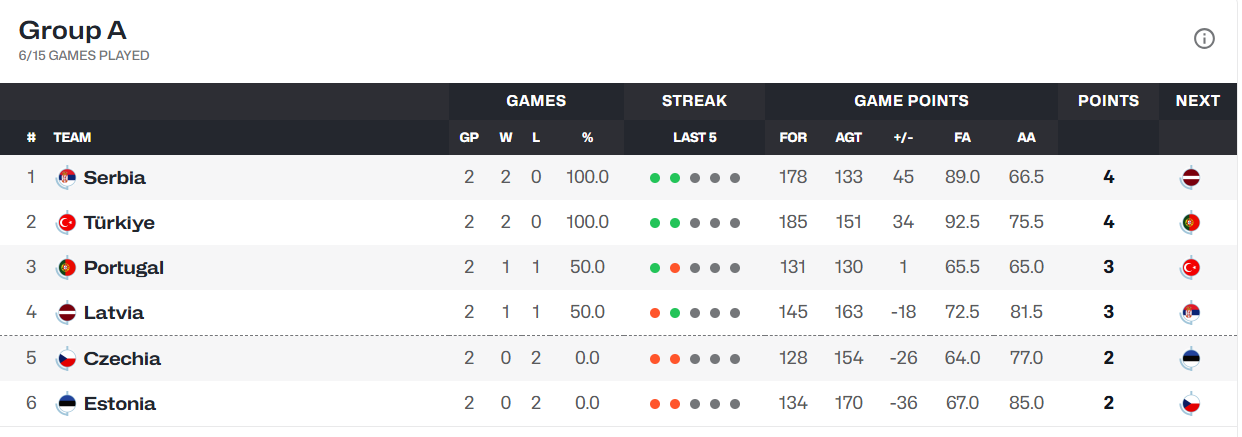Image resolution: width=1242 pixels, height=437 pixels.
Task: Open Estonia's next opponent Czechia flag
Action: click(x=1190, y=404)
